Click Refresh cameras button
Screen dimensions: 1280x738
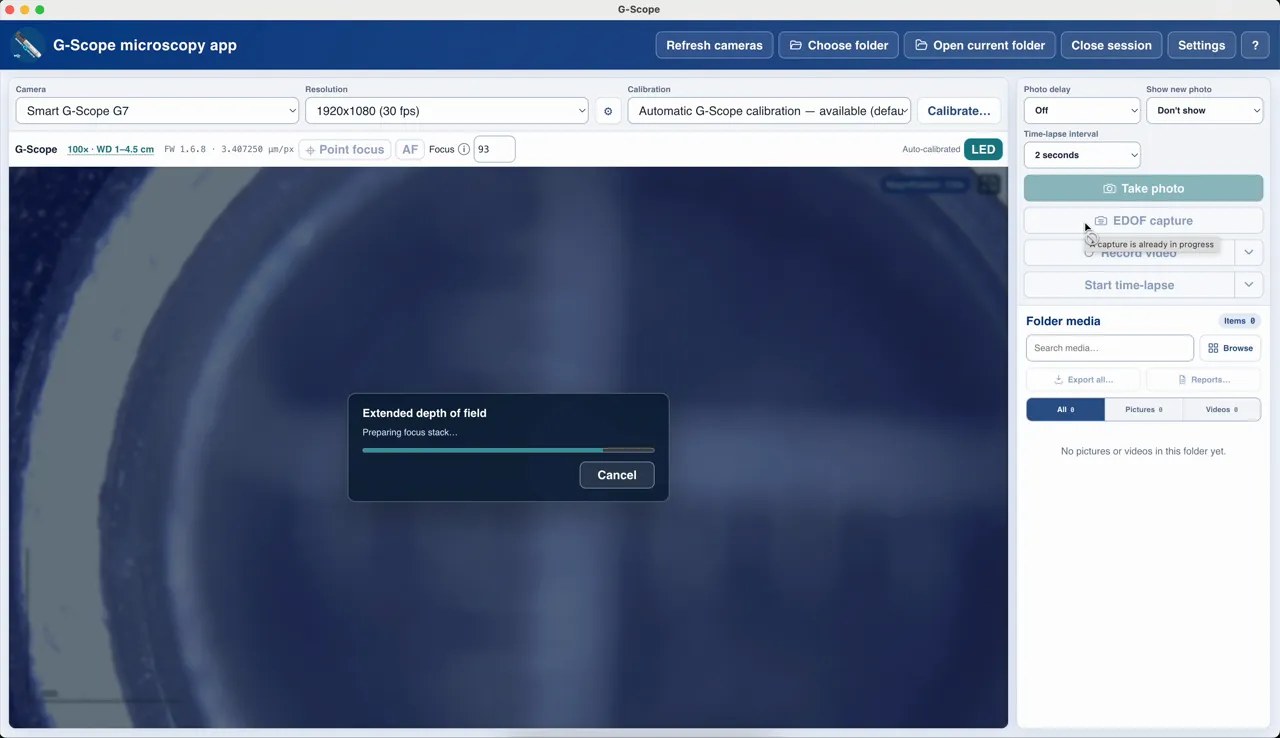(714, 45)
